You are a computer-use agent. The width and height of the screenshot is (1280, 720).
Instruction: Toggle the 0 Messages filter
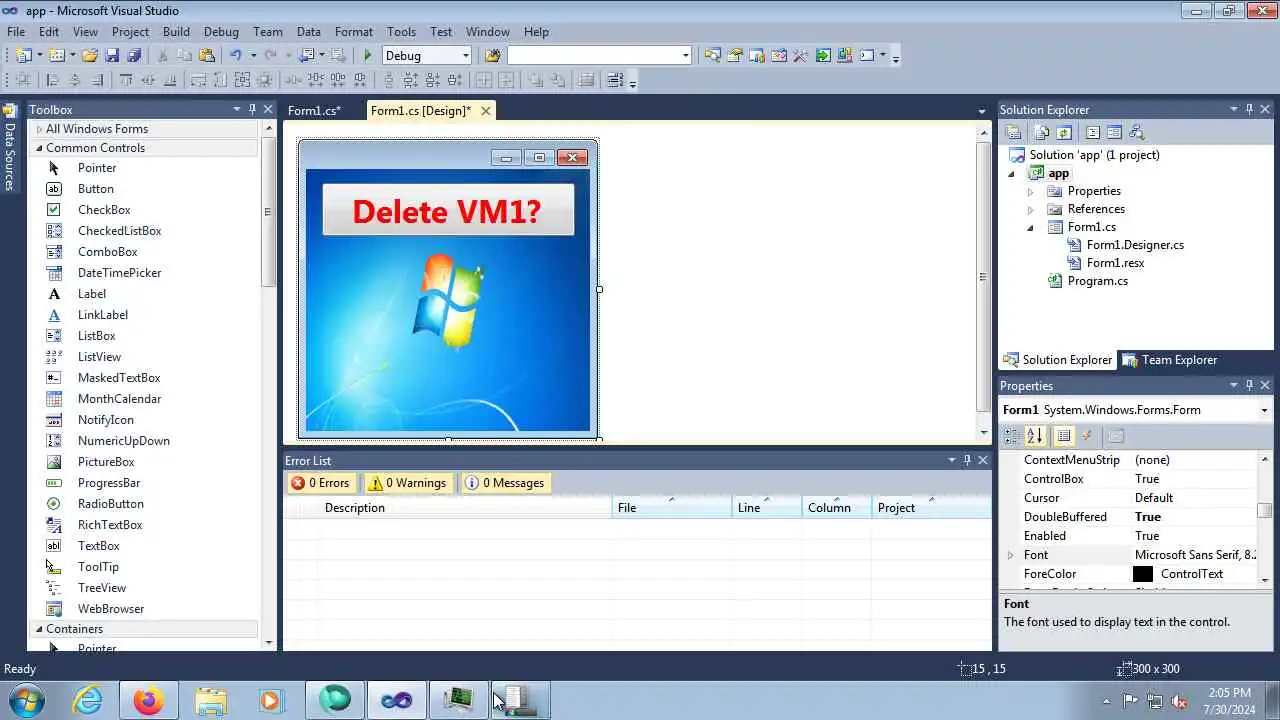pos(505,483)
